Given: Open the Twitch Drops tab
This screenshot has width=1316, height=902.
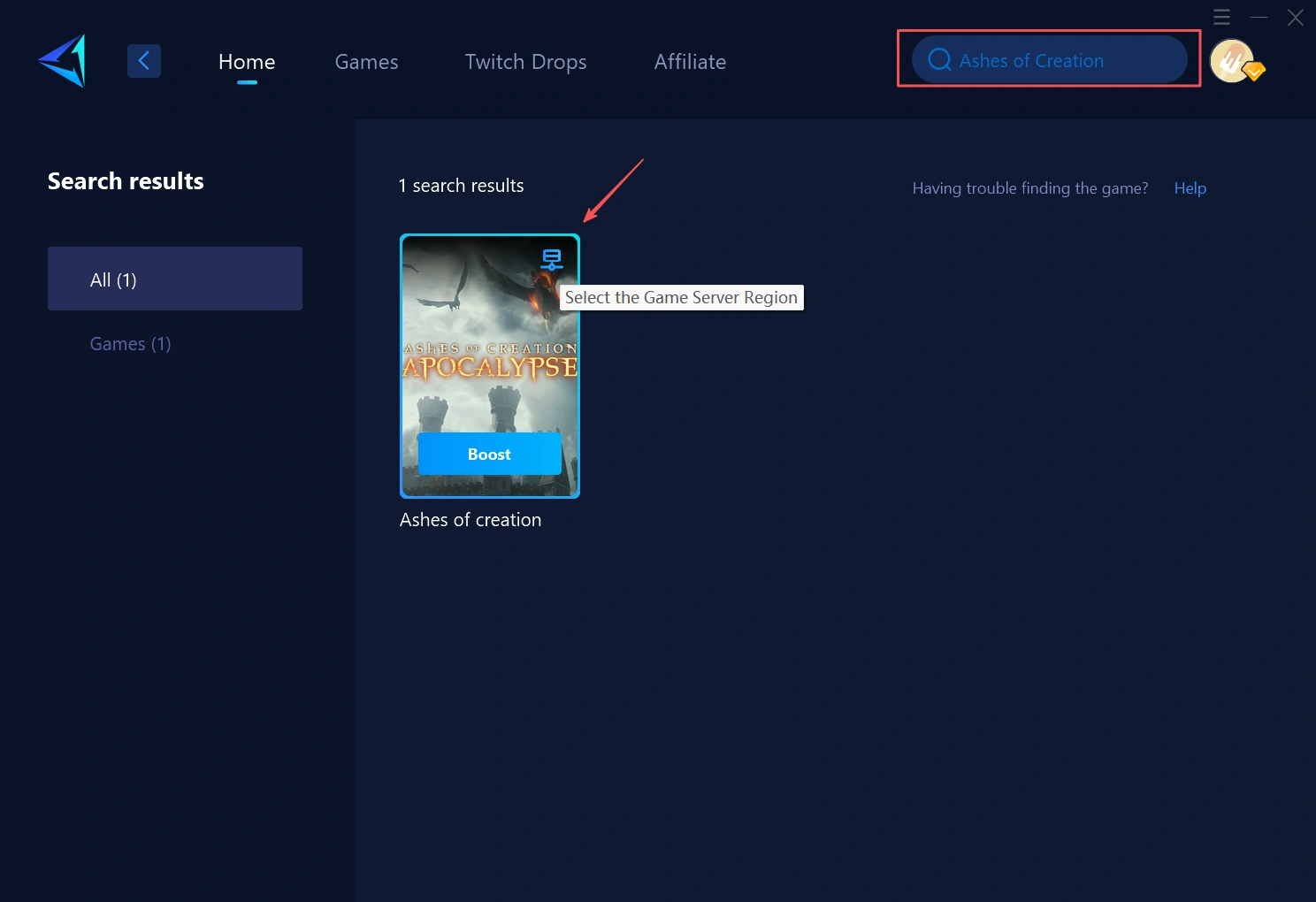Looking at the screenshot, I should point(525,61).
